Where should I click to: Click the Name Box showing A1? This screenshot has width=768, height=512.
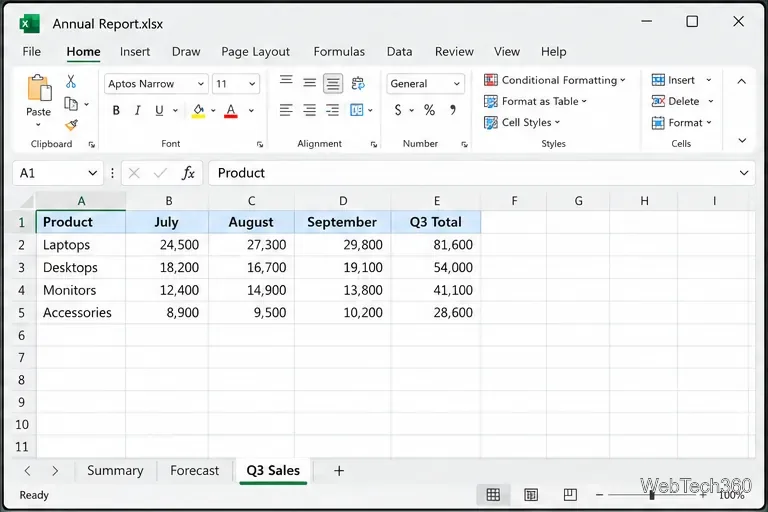[58, 173]
